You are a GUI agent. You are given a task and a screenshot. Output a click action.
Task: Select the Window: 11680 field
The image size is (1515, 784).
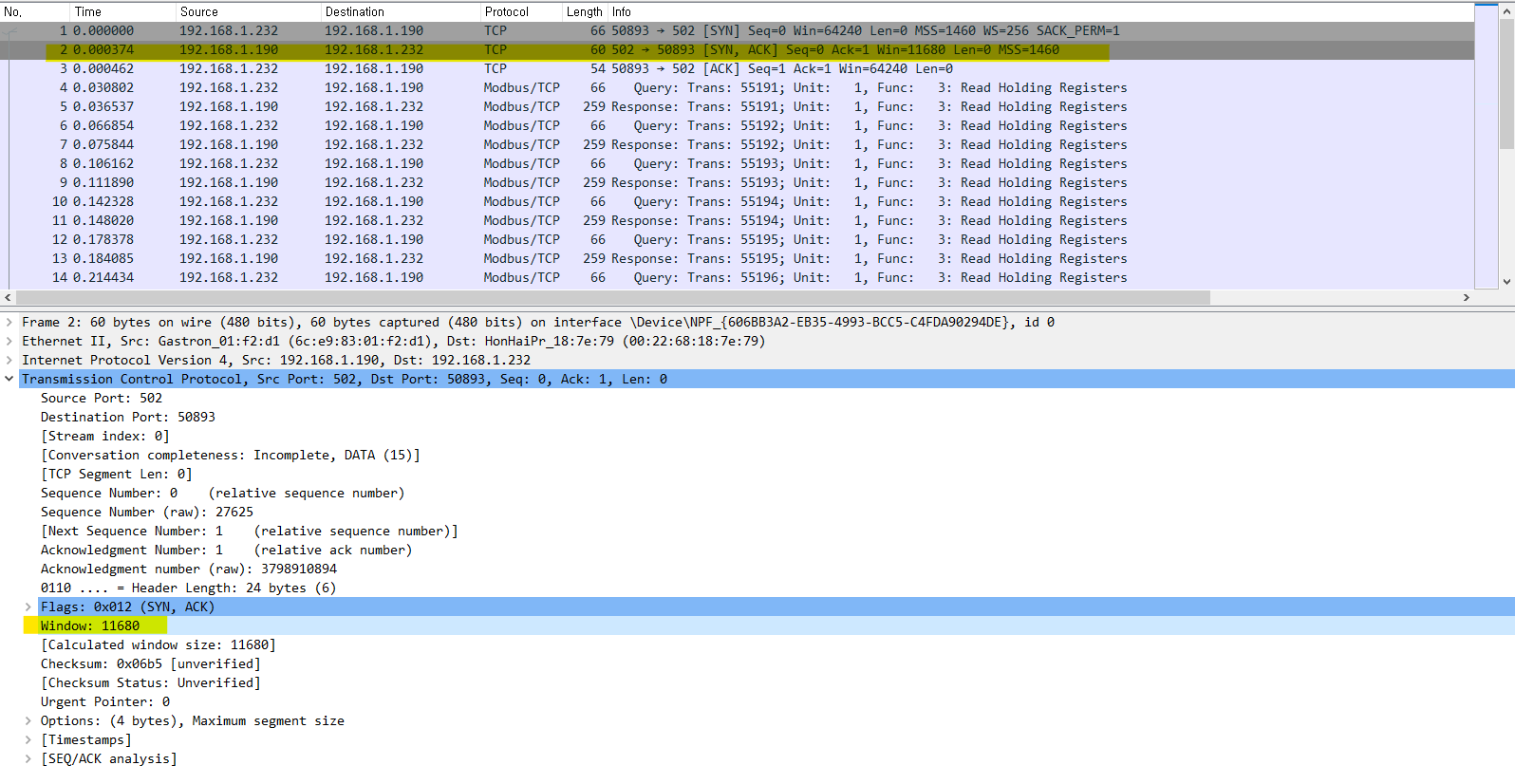tap(90, 625)
